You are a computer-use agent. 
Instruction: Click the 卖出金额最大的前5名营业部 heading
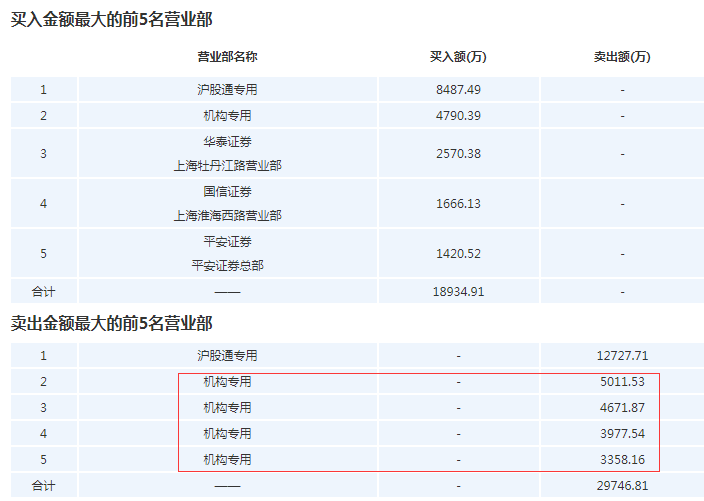111,323
